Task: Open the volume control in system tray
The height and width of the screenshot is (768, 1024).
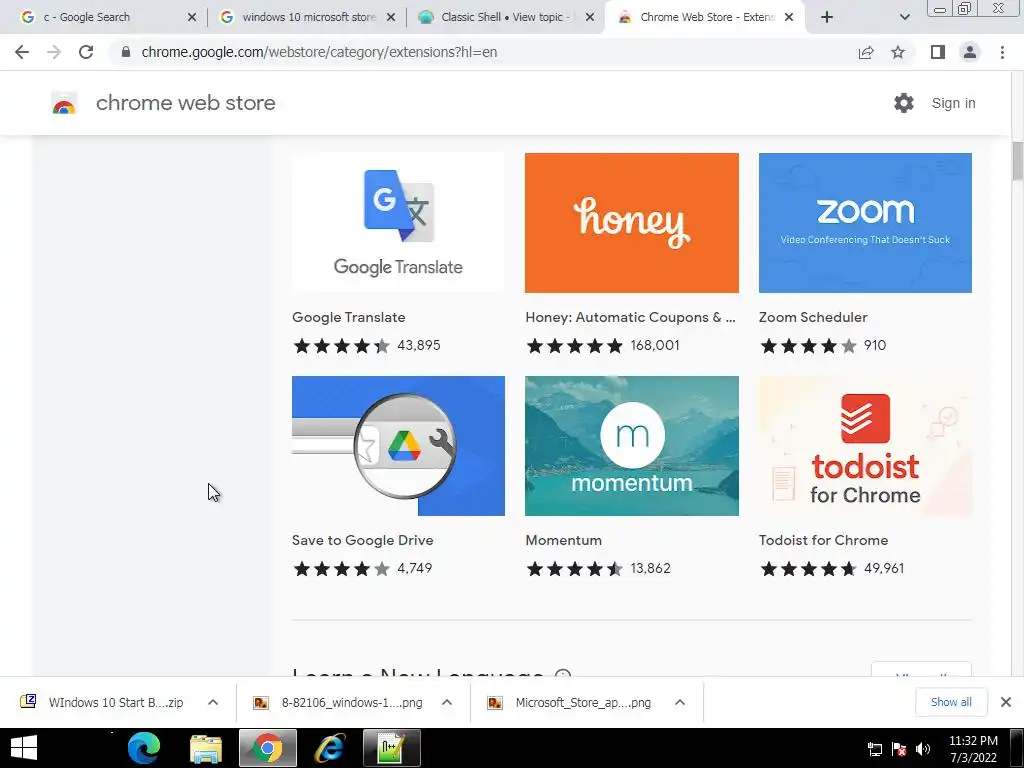Action: pyautogui.click(x=923, y=749)
